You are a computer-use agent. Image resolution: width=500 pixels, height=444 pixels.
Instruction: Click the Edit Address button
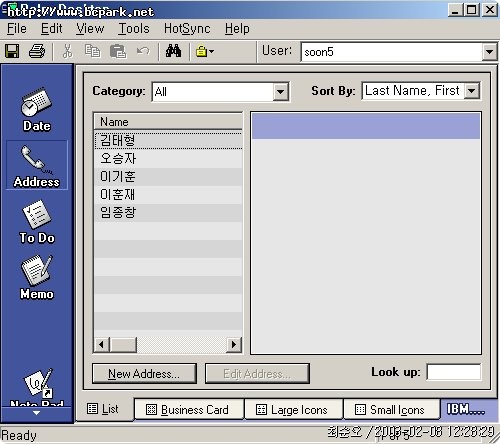[x=257, y=374]
